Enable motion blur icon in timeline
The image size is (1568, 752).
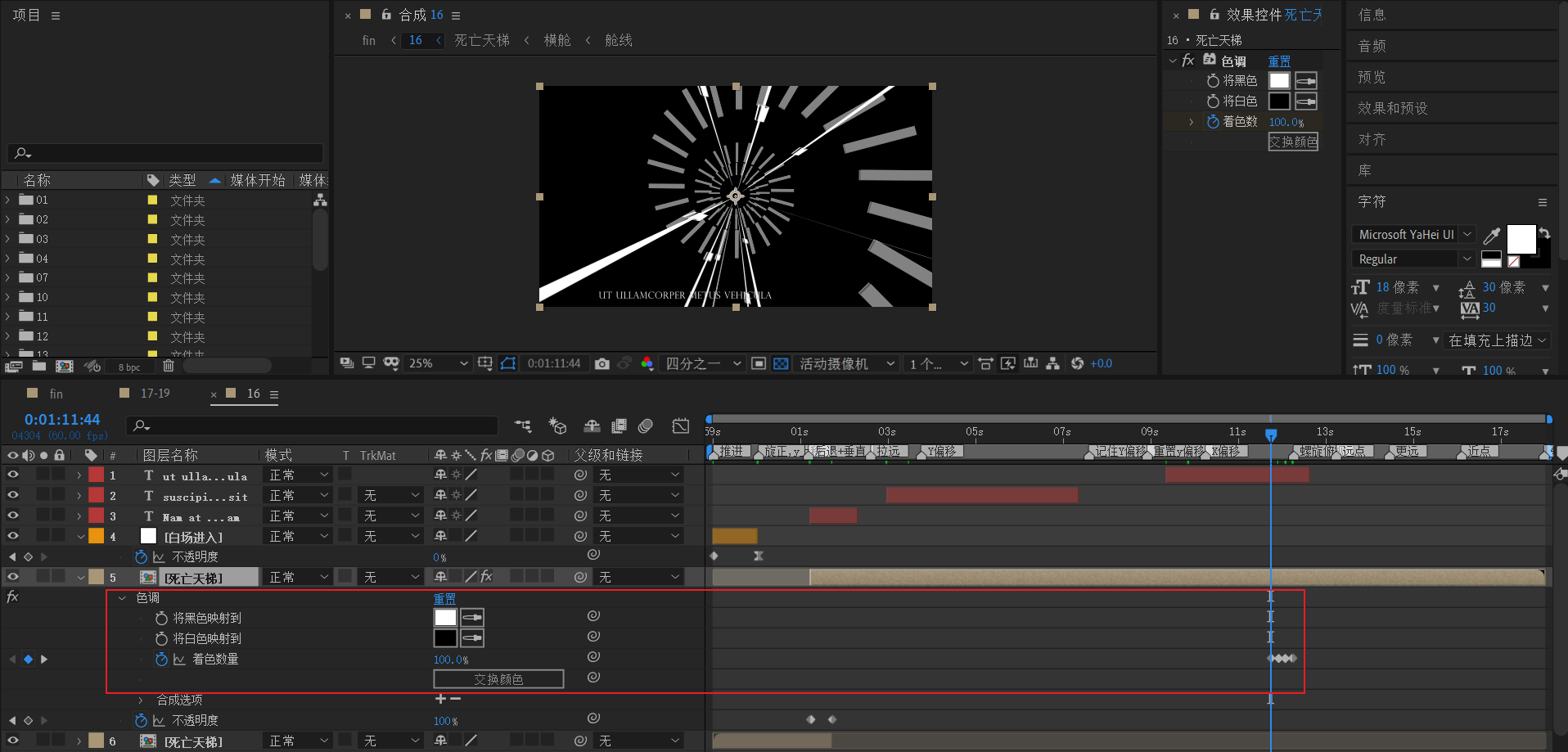click(x=646, y=426)
